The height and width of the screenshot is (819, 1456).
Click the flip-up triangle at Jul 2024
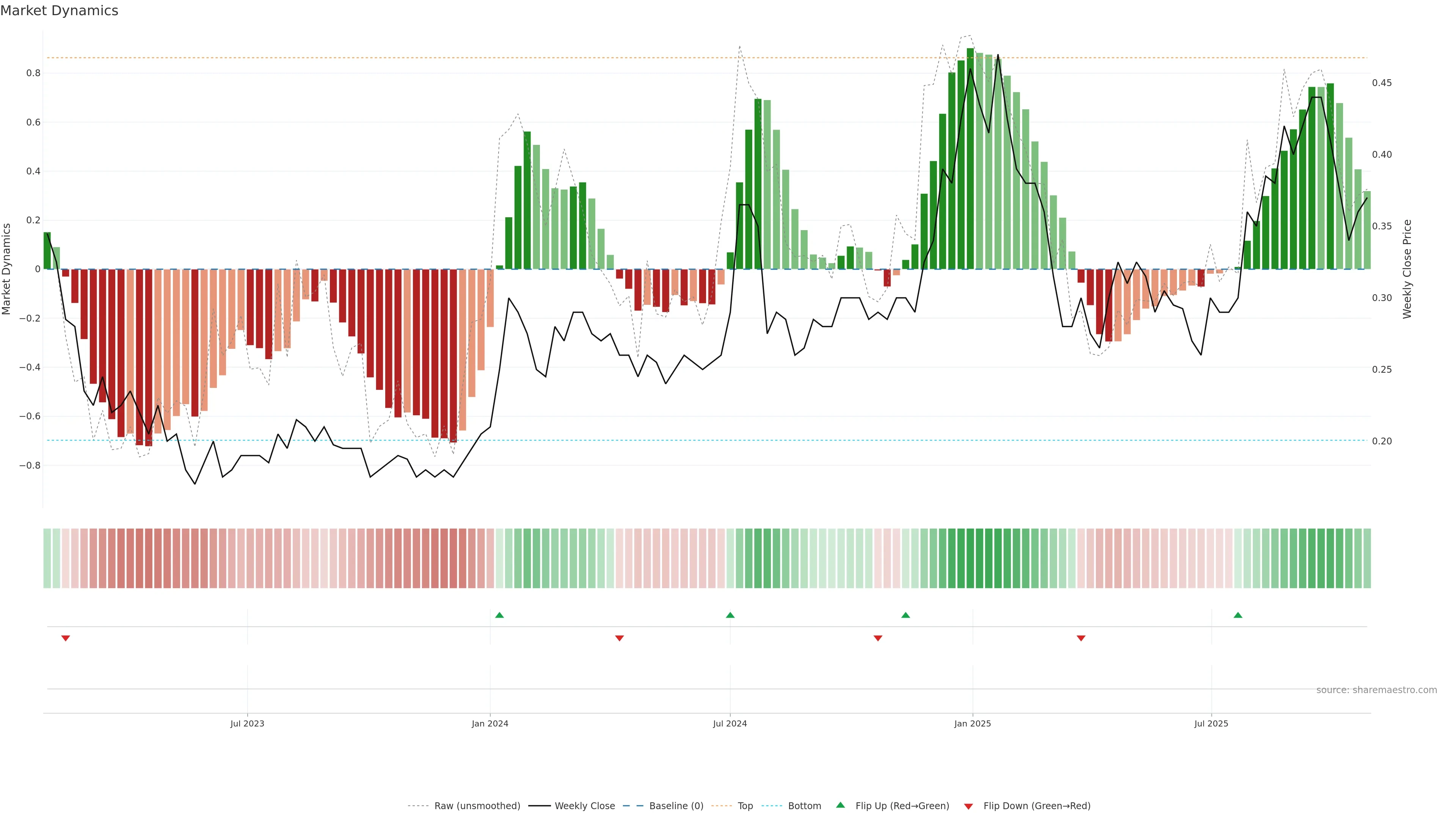[730, 615]
